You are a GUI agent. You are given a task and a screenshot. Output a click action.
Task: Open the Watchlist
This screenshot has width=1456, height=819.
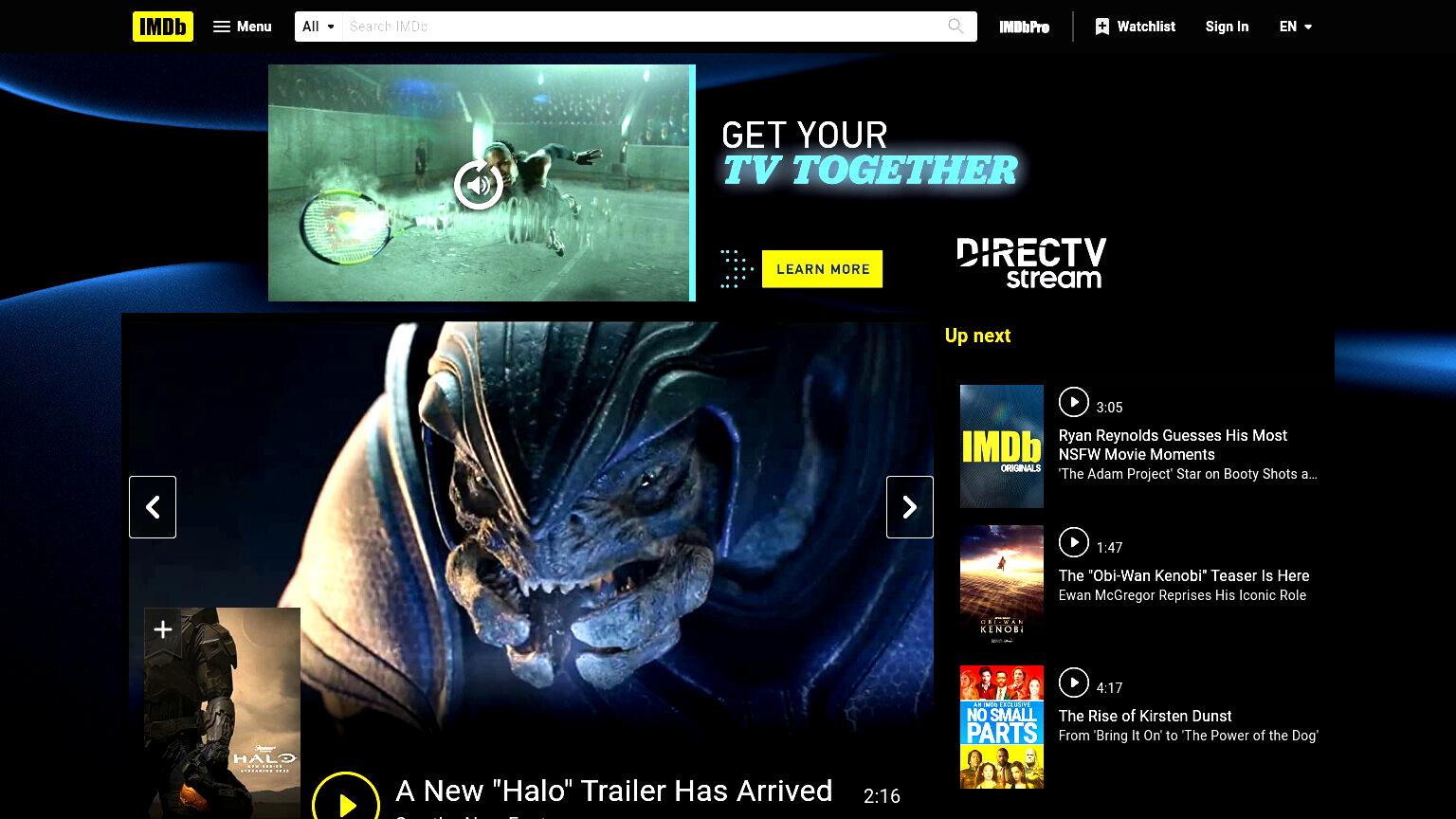pos(1135,27)
